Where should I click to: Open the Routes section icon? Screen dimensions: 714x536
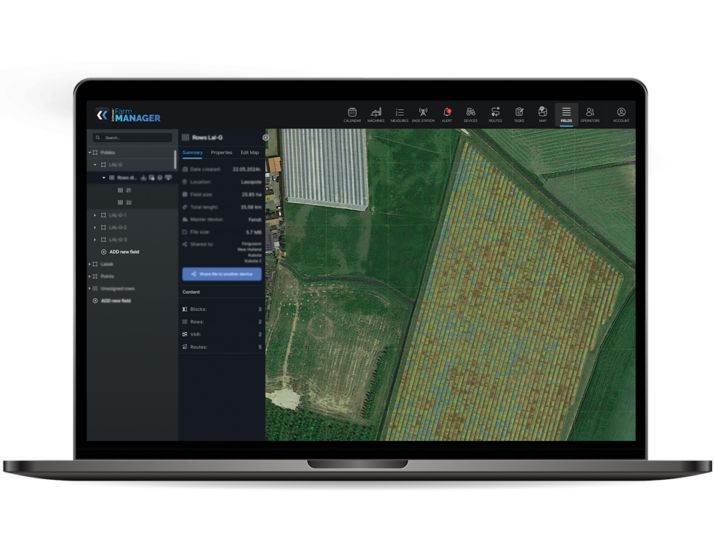pos(495,114)
